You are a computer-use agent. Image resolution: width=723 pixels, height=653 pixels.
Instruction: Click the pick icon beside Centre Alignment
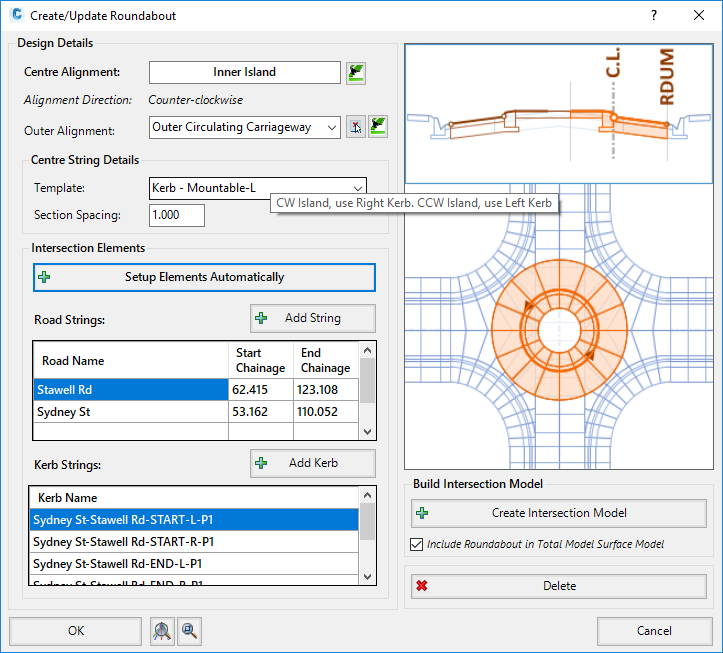coord(356,73)
